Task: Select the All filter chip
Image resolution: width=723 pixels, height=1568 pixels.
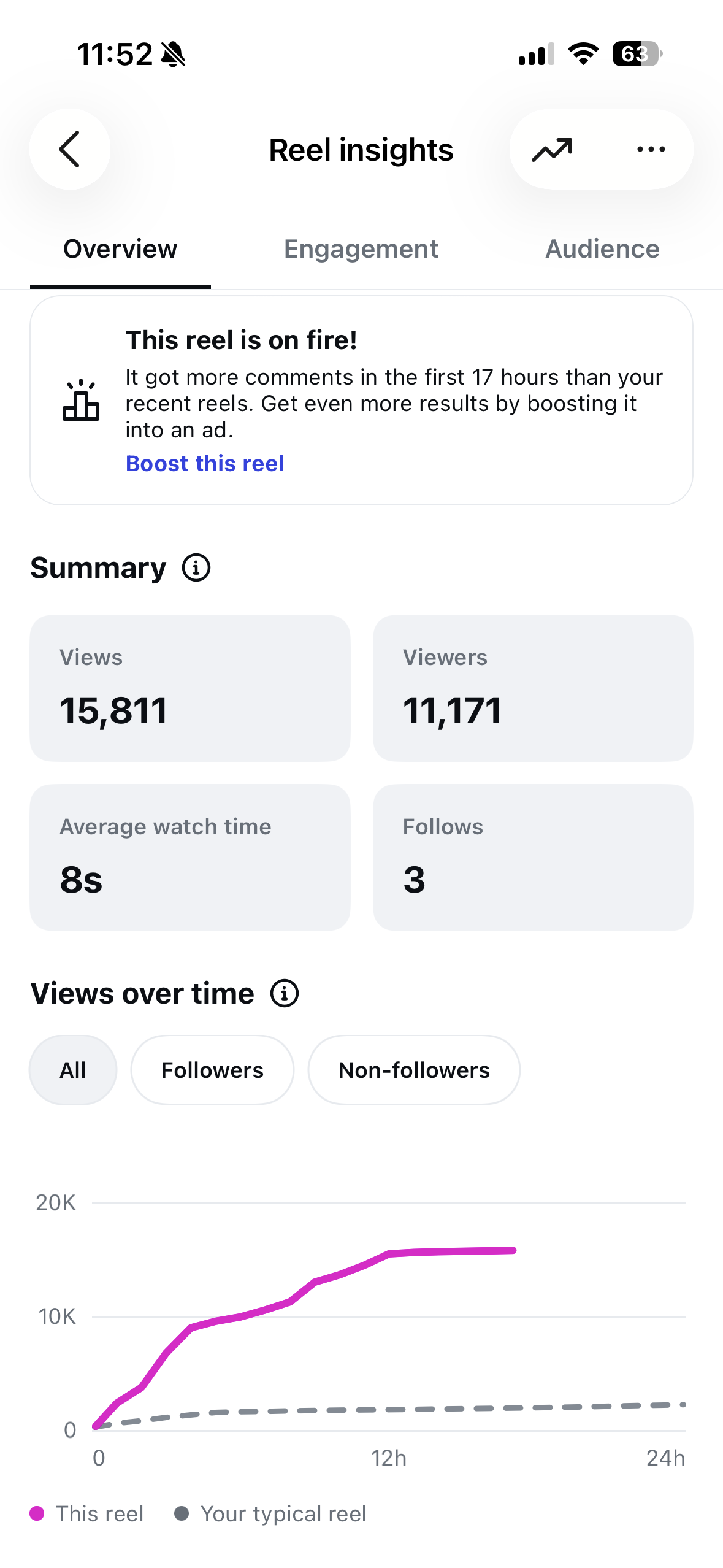Action: click(x=73, y=1070)
